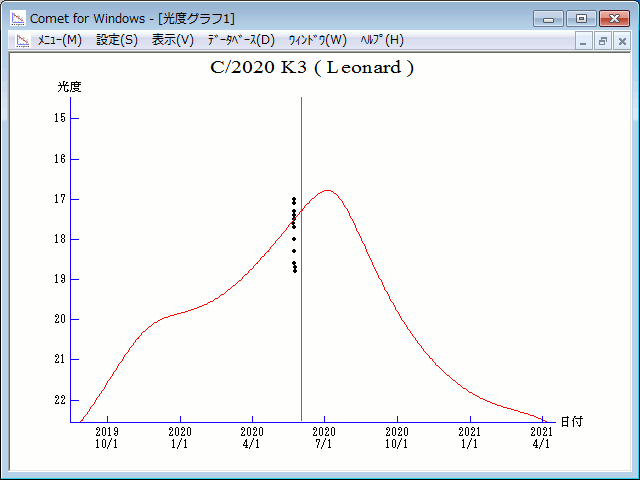The image size is (640, 480).
Task: Open the ウィンドウ(W) window menu
Action: point(318,40)
